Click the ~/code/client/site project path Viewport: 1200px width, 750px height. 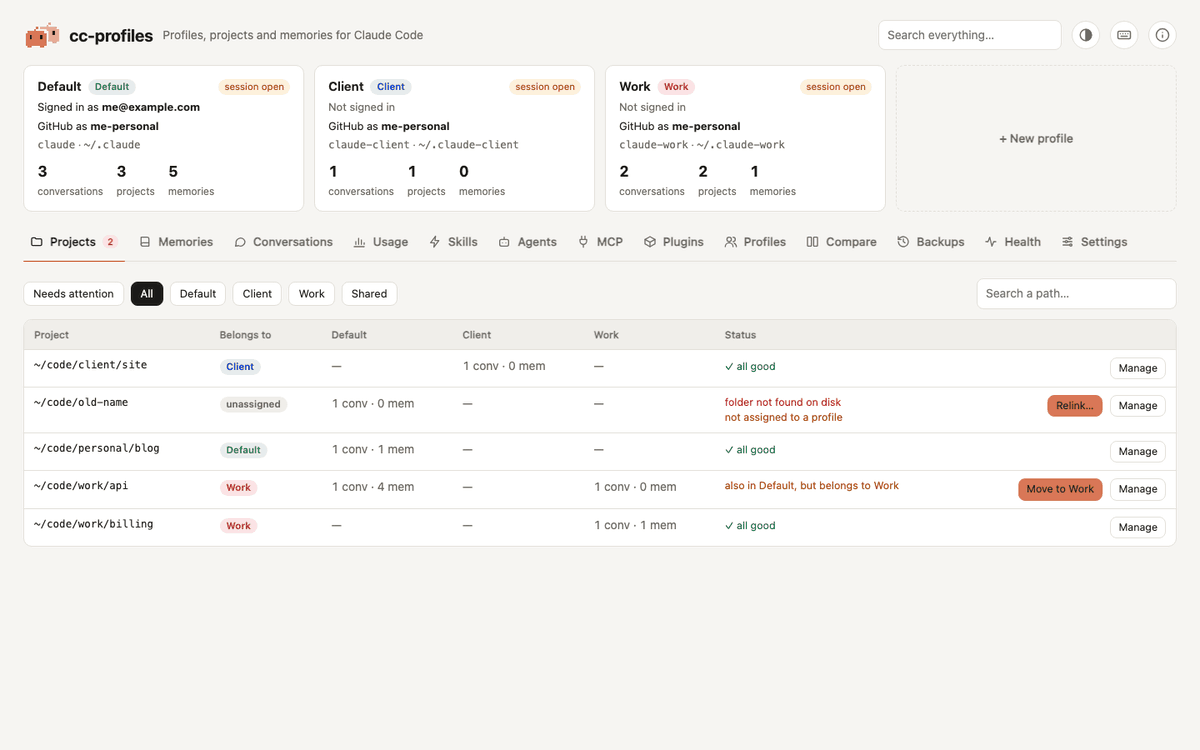[90, 365]
